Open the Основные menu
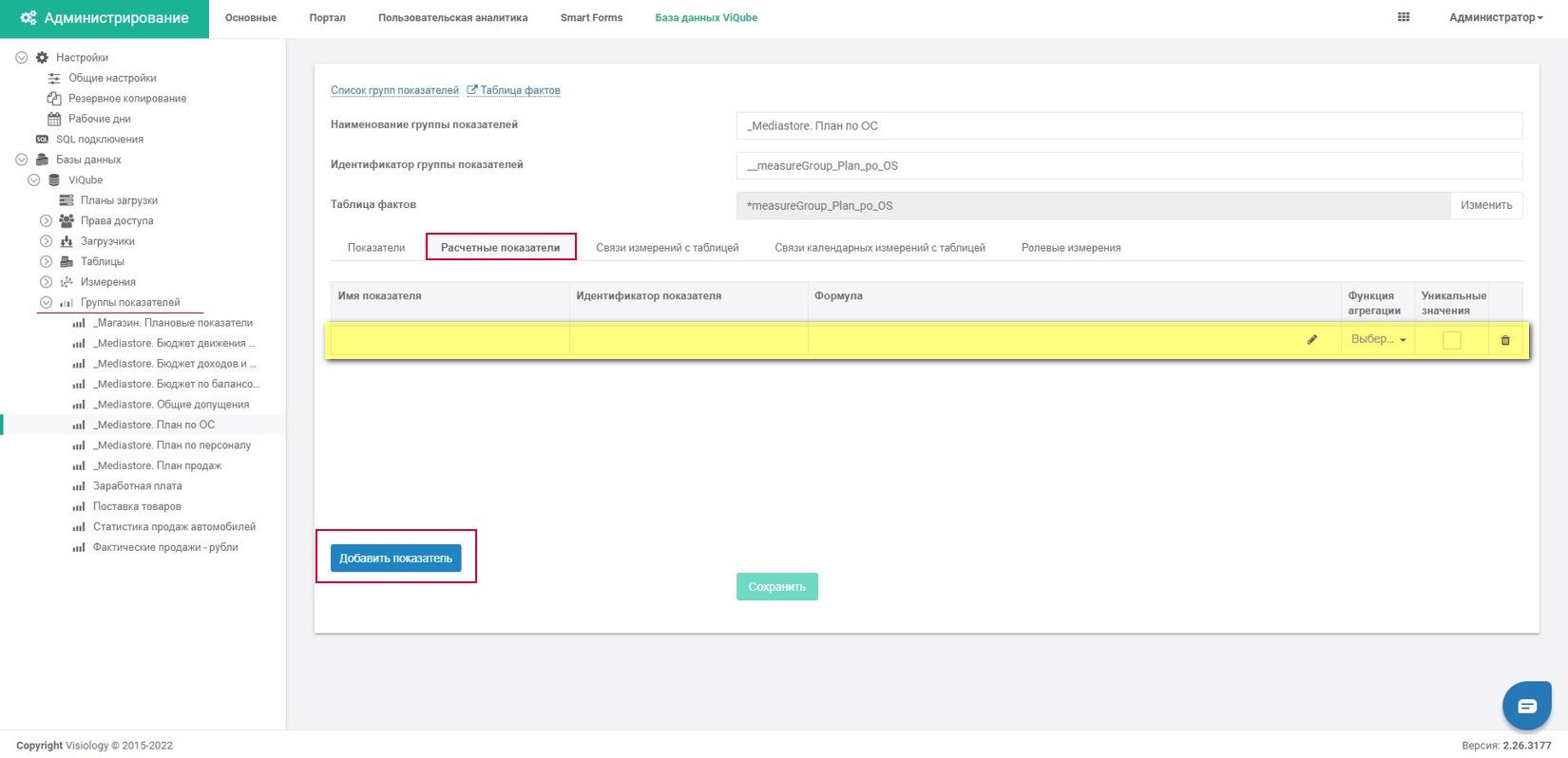The height and width of the screenshot is (758, 1568). coord(251,18)
